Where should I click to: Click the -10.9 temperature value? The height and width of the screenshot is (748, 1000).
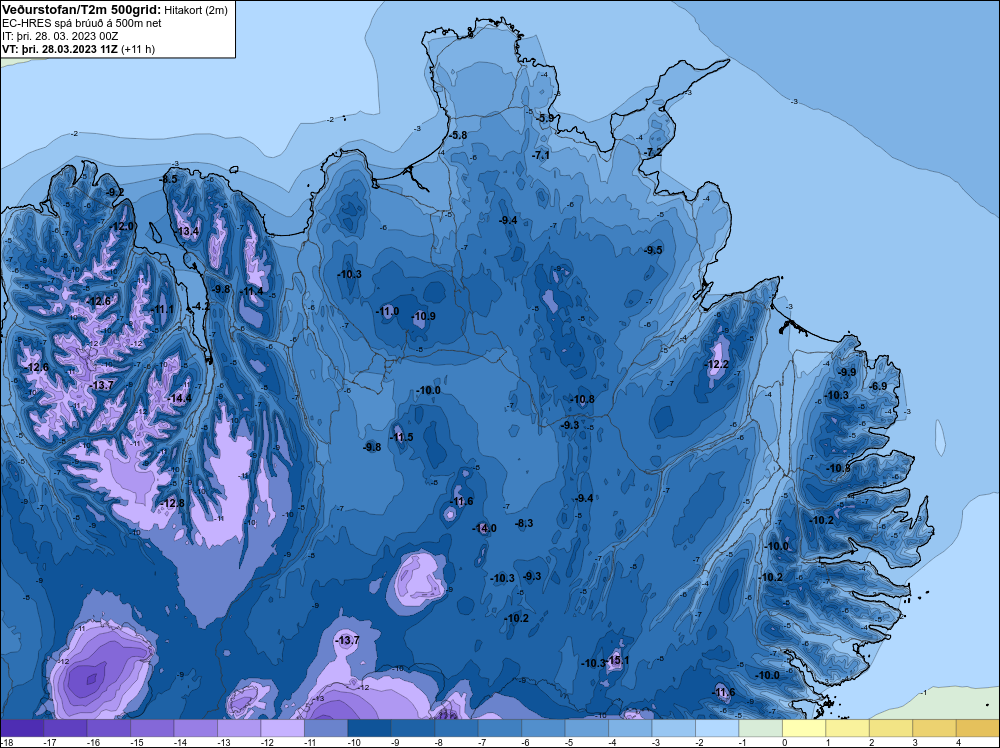[x=423, y=317]
